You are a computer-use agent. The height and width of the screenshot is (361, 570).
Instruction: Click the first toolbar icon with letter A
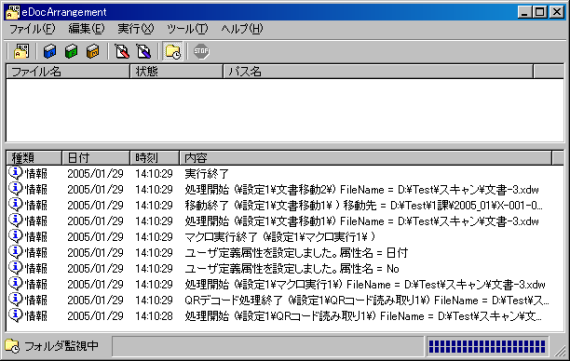(21, 51)
